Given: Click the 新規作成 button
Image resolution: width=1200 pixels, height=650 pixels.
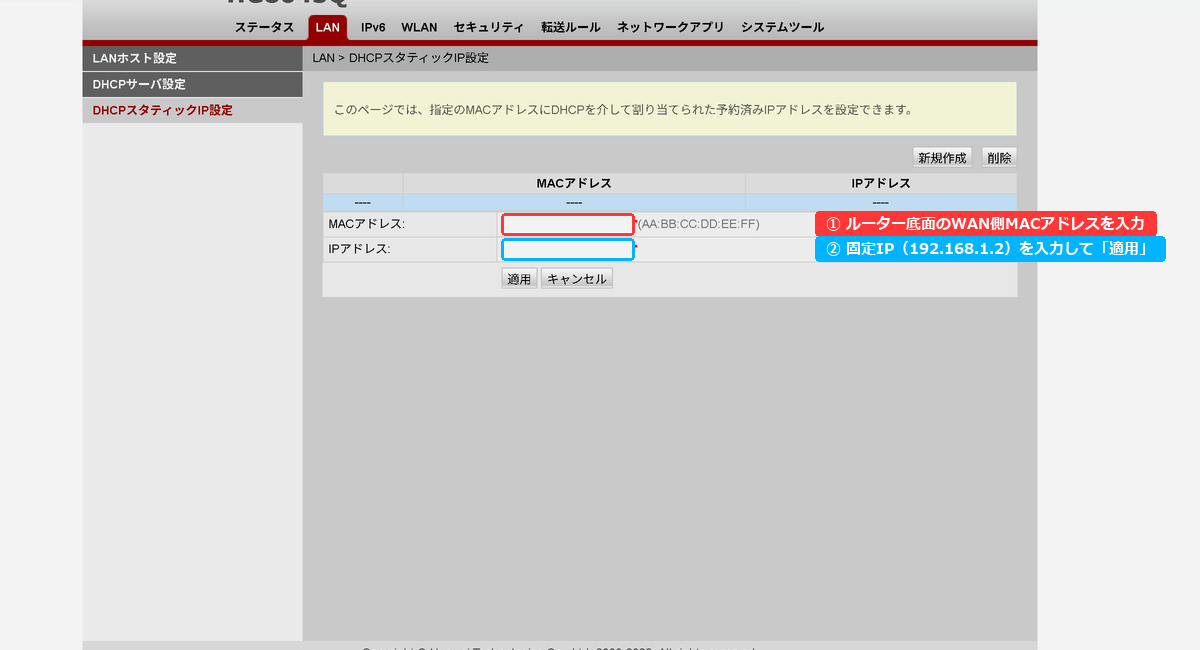Looking at the screenshot, I should click(943, 158).
